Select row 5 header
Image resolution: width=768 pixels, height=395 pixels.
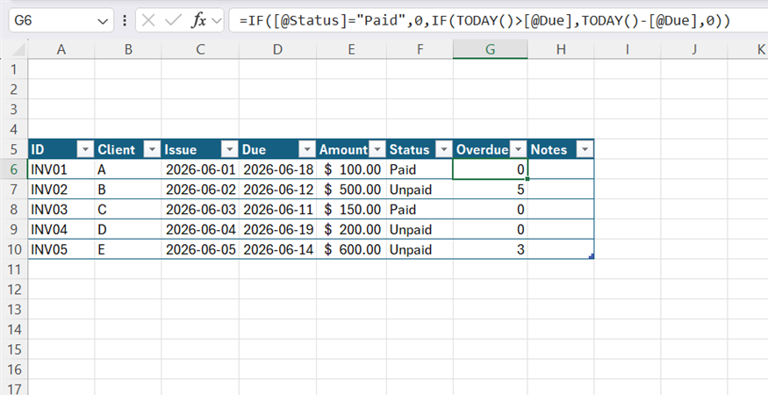click(x=14, y=149)
